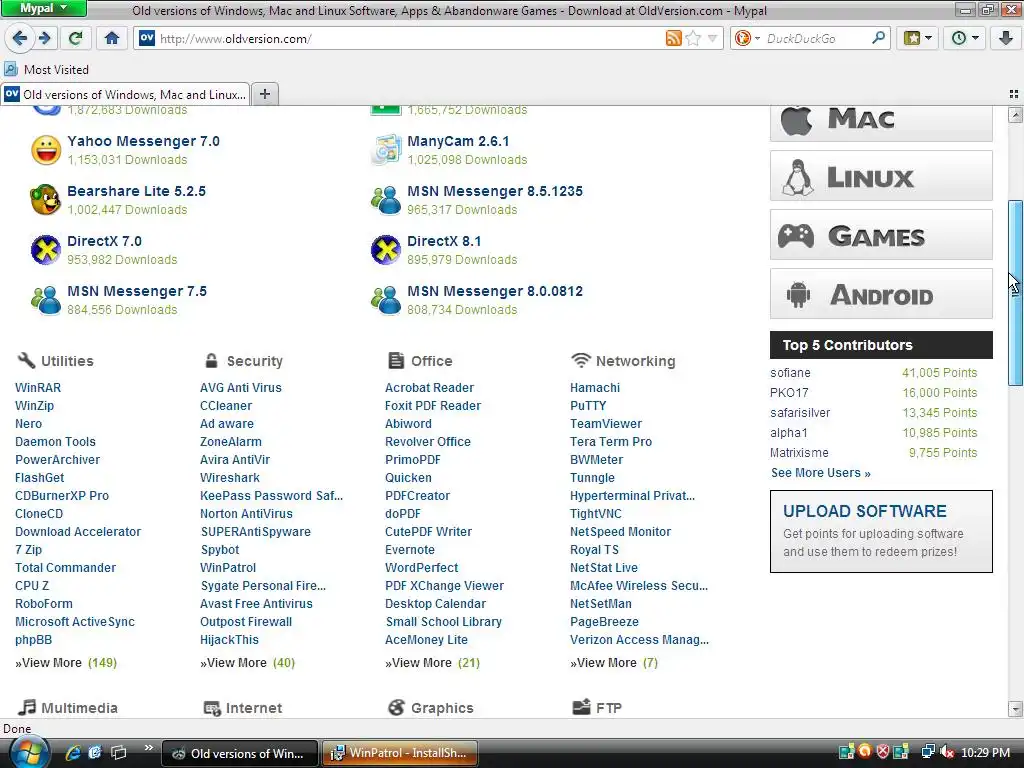This screenshot has width=1024, height=768.
Task: Click the scrollbar down arrow
Action: pyautogui.click(x=1015, y=709)
